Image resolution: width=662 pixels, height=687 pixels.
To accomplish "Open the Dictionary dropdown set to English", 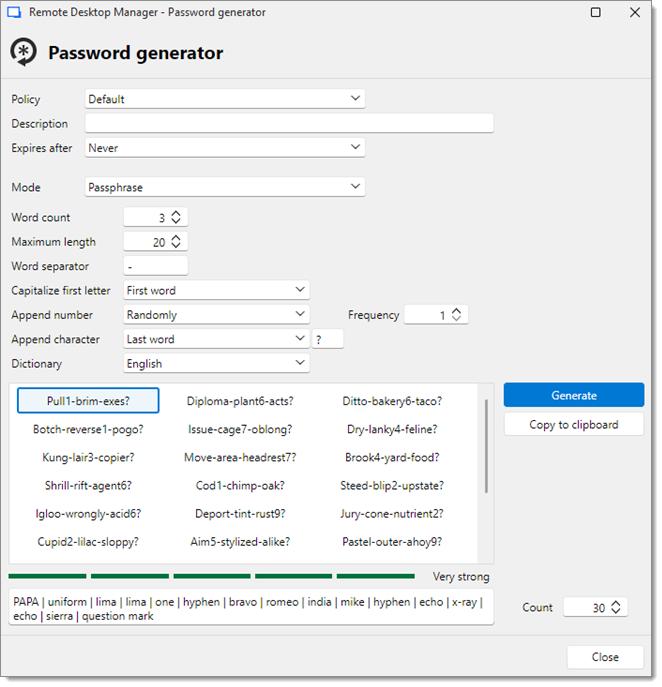I will pyautogui.click(x=216, y=364).
